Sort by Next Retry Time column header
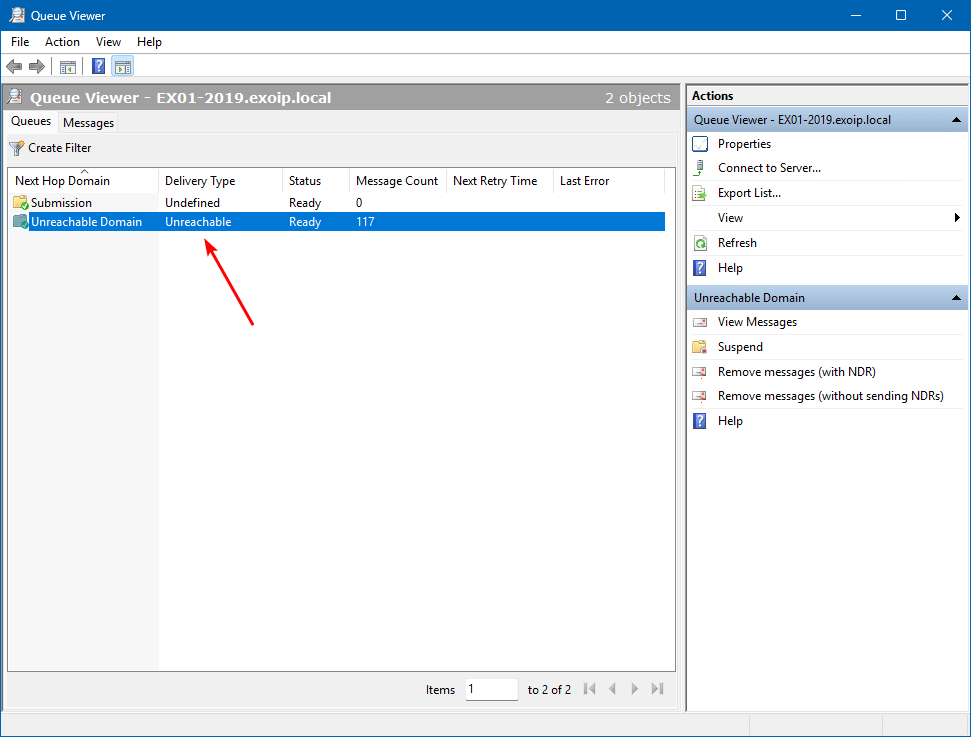 point(500,181)
